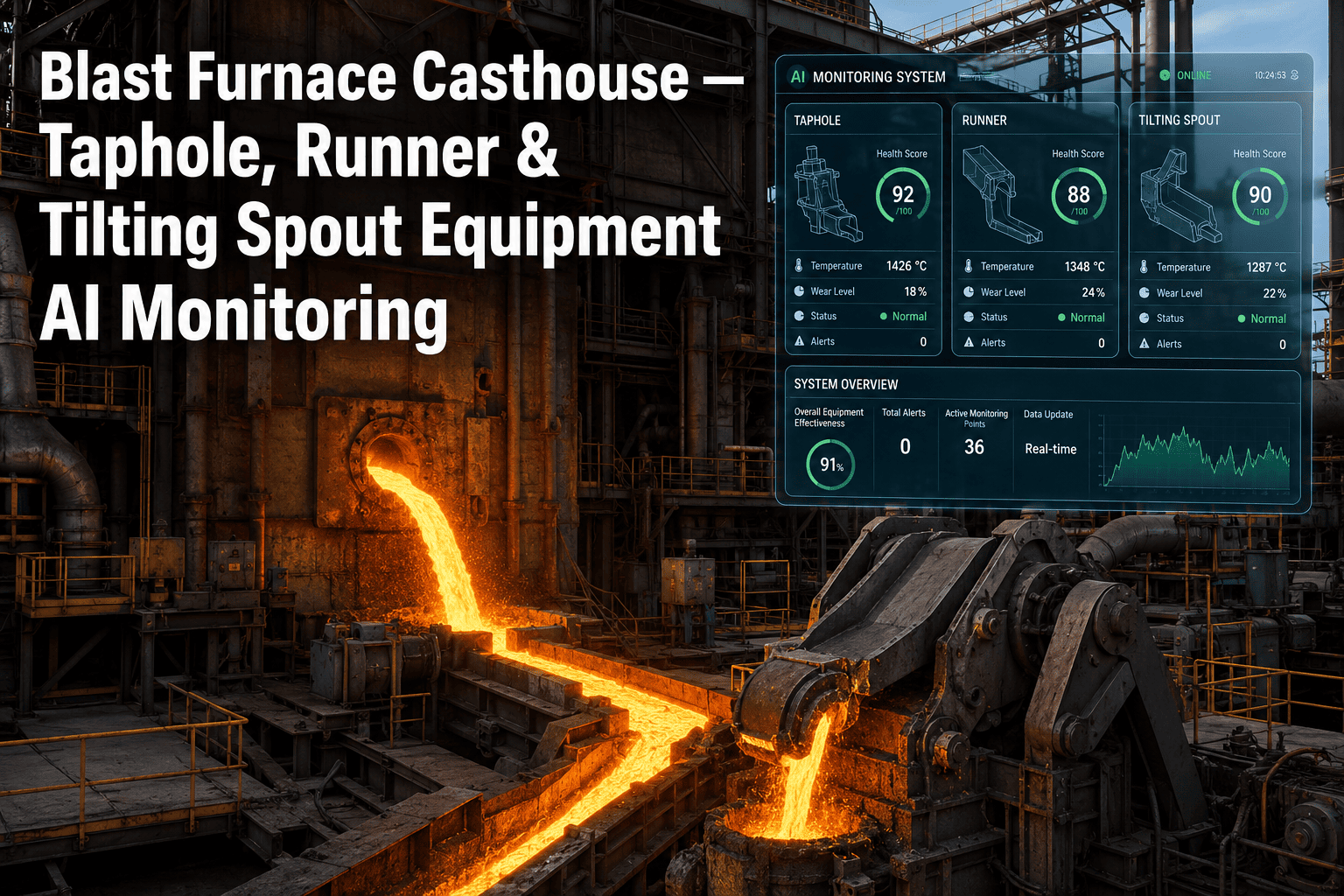Click the Data Update label
This screenshot has width=1344, height=896.
tap(1048, 415)
